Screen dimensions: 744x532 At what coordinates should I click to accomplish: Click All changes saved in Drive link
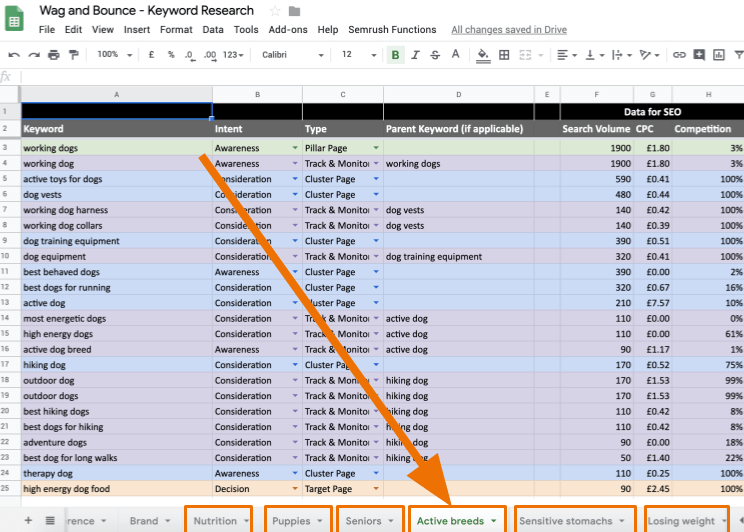509,30
